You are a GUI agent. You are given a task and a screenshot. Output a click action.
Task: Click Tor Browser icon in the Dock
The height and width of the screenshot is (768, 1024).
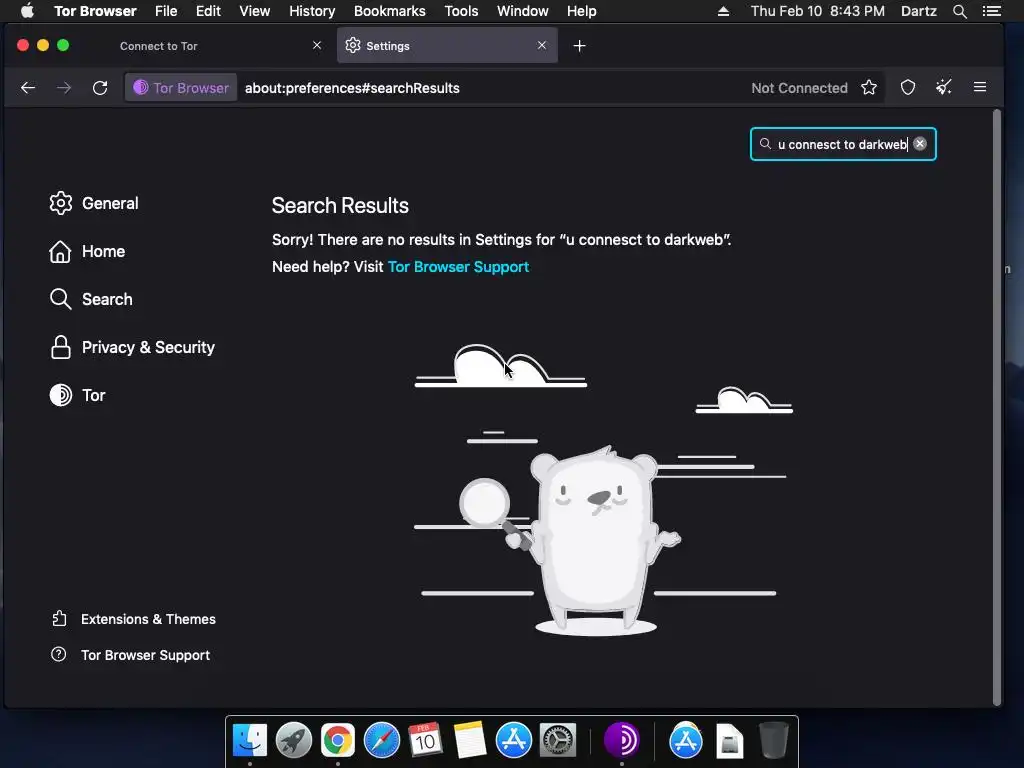621,740
